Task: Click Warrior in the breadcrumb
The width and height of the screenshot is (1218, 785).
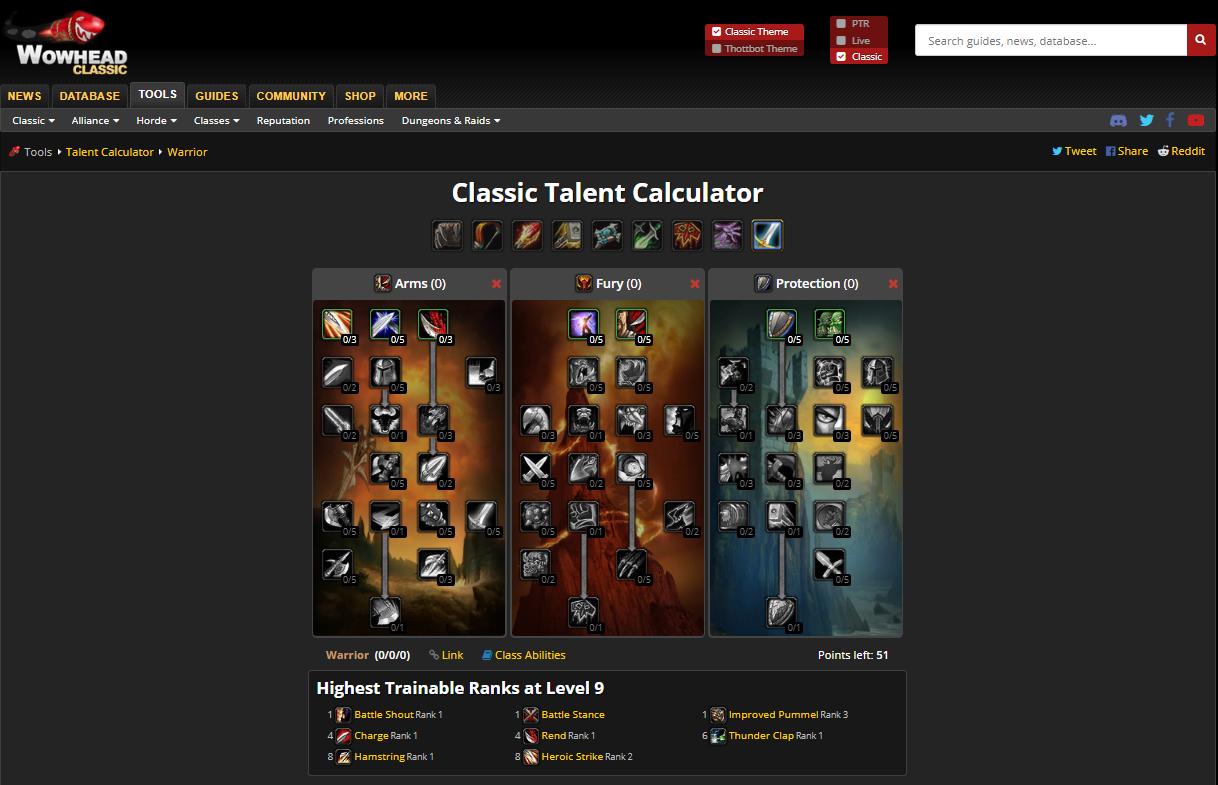Action: point(187,152)
